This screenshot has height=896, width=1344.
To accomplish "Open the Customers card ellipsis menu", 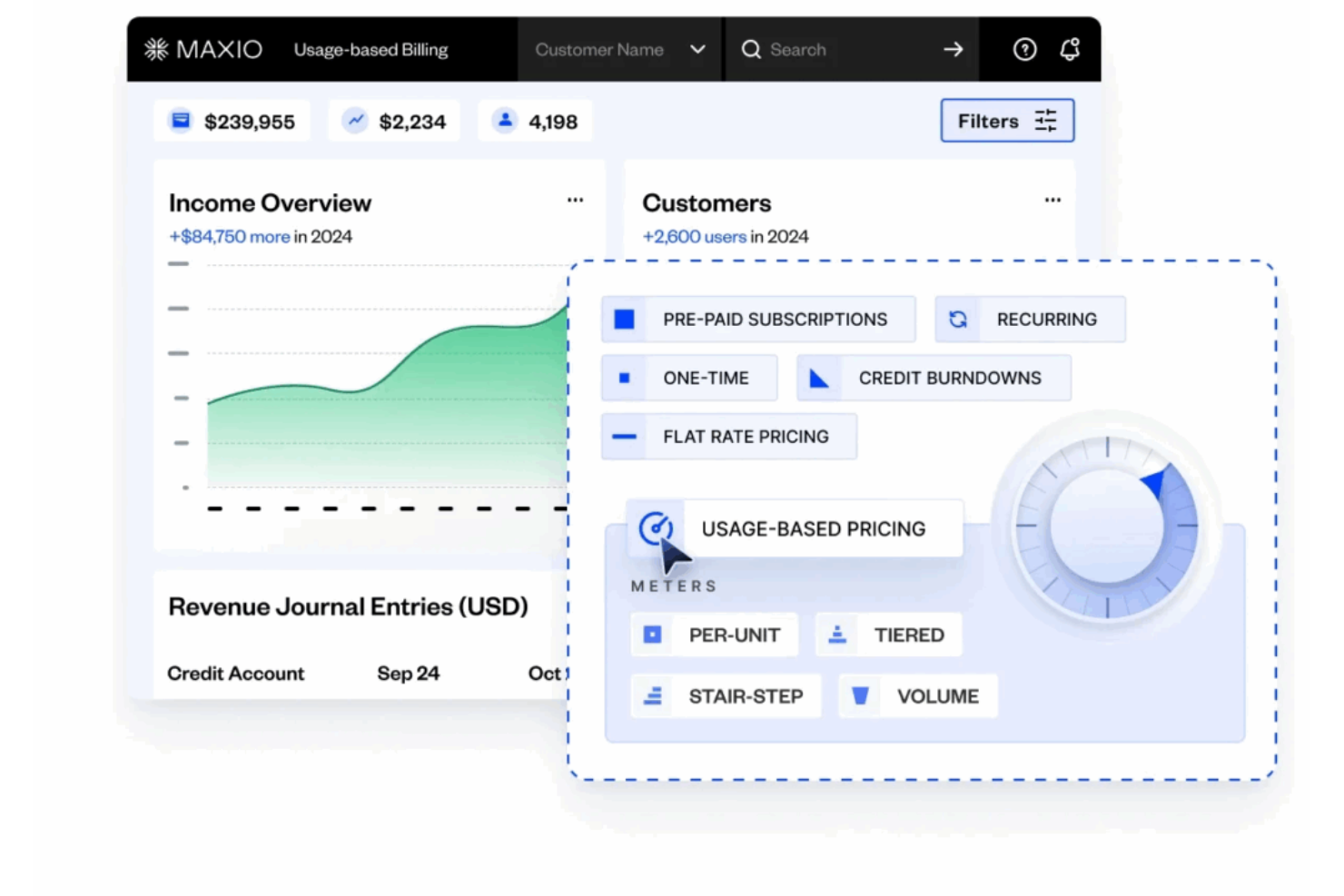I will coord(1052,199).
